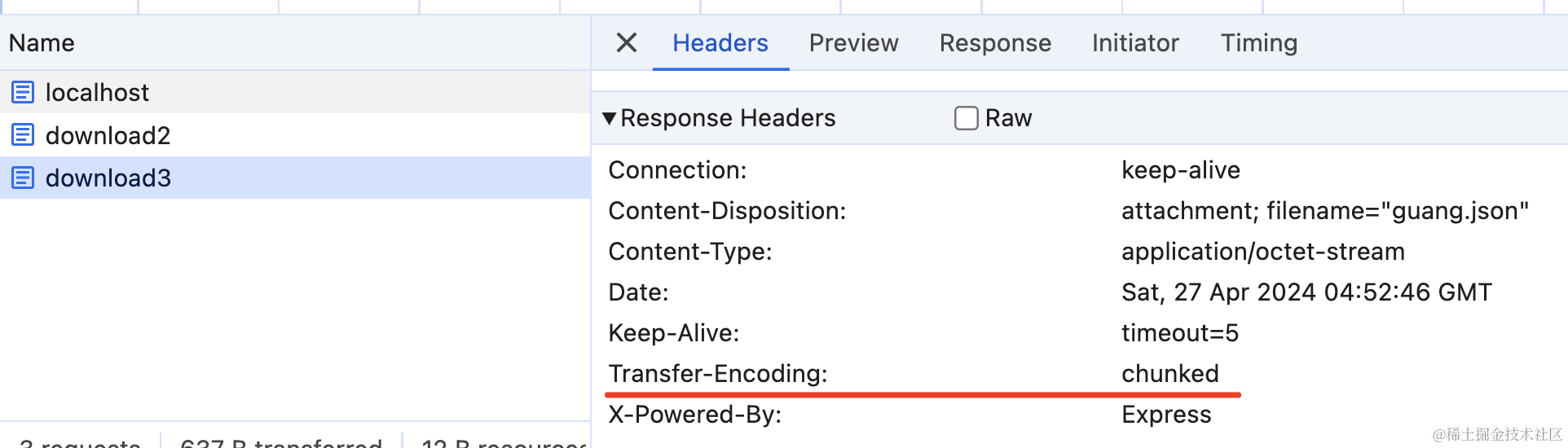1568x448 pixels.
Task: Click the application/octet-stream value
Action: [1262, 252]
